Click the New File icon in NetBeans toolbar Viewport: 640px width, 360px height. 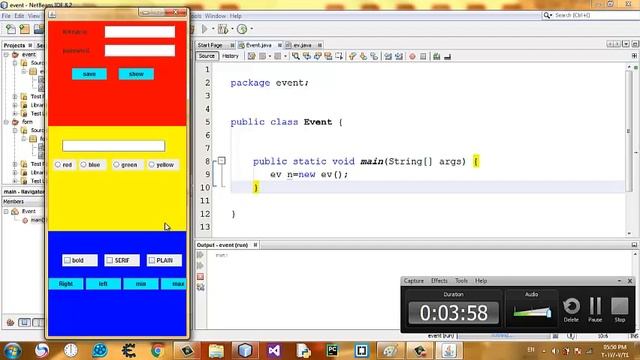11,29
